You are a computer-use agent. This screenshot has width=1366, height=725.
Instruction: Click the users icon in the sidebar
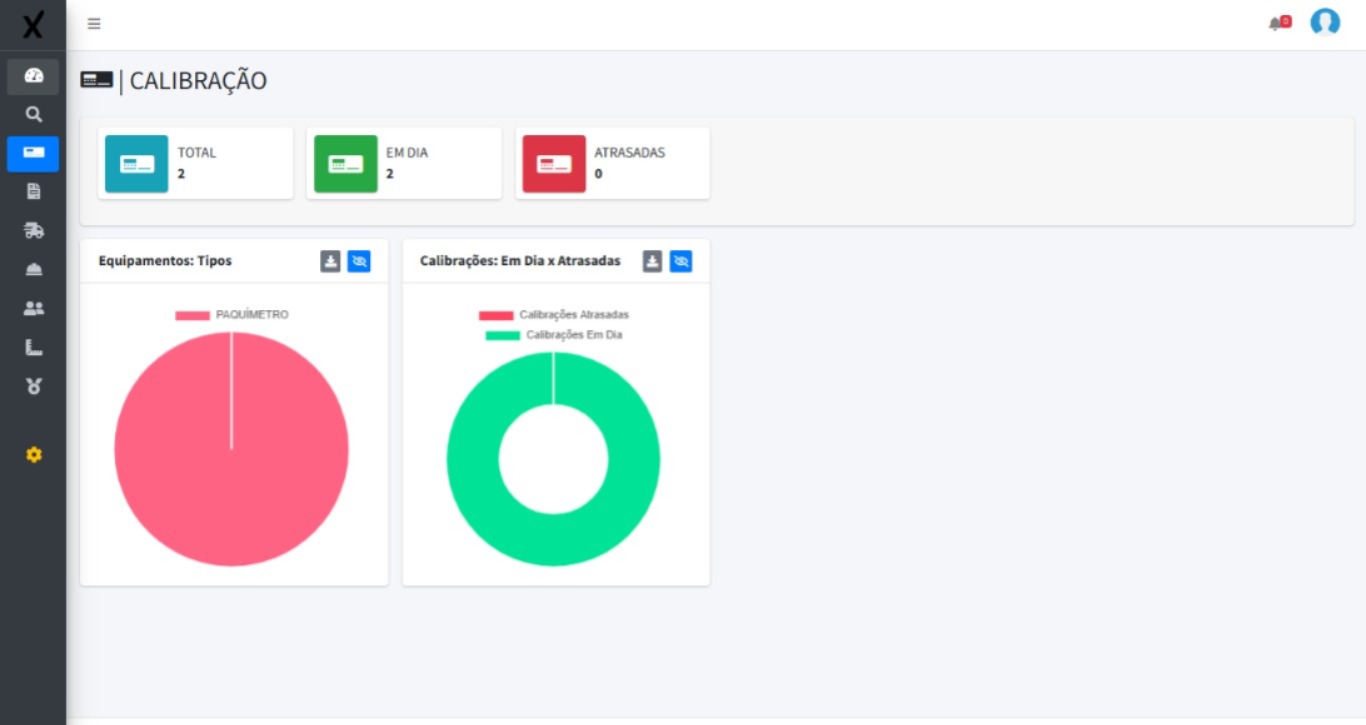click(x=34, y=307)
